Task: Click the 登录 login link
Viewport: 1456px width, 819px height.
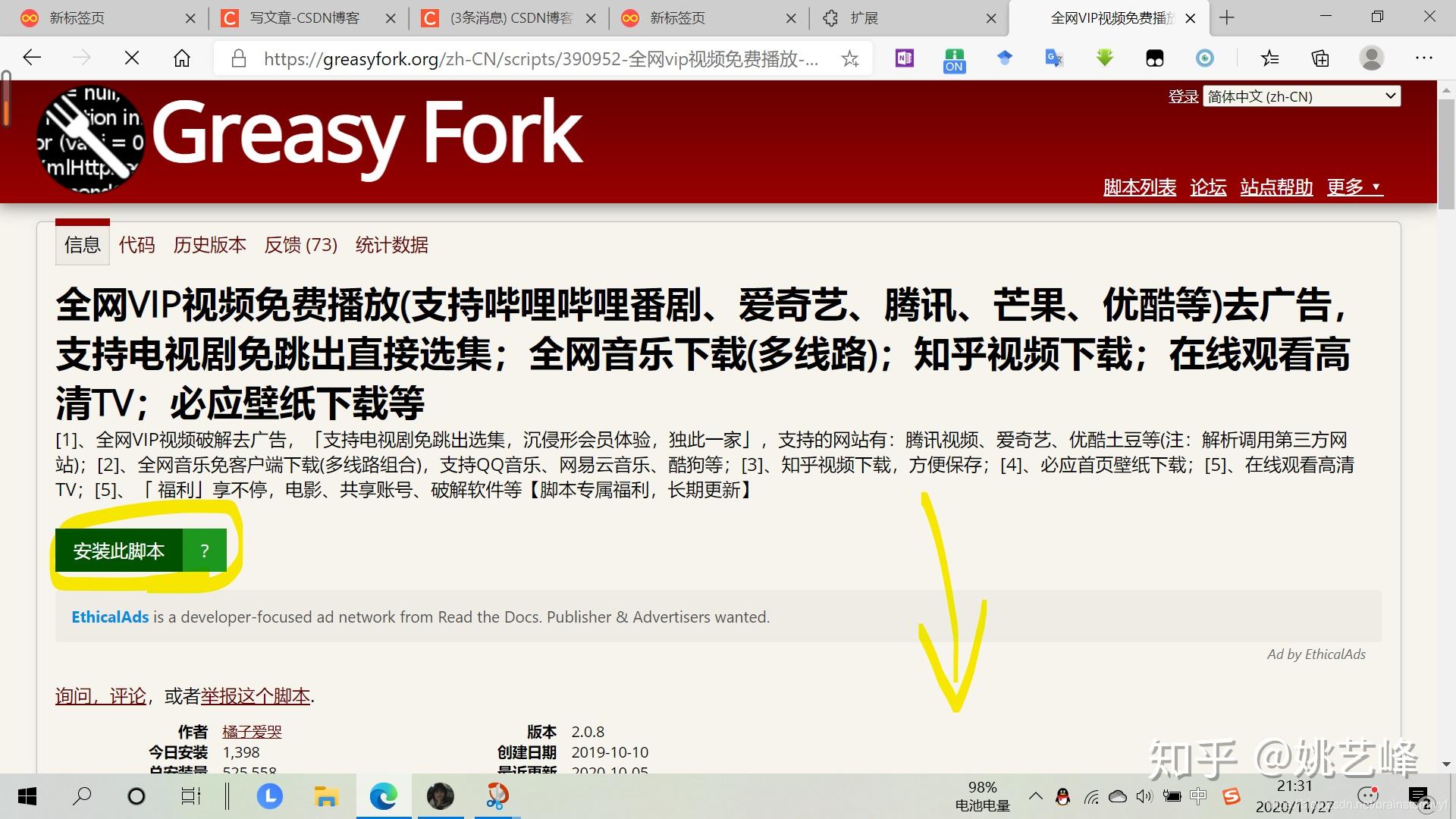Action: pos(1183,96)
